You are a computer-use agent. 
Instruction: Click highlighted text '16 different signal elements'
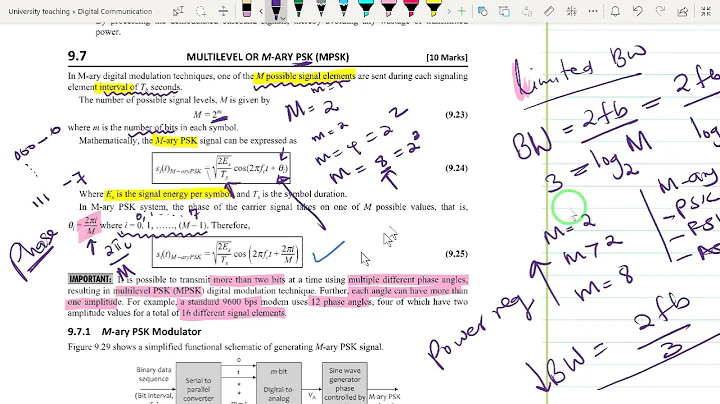(x=233, y=313)
